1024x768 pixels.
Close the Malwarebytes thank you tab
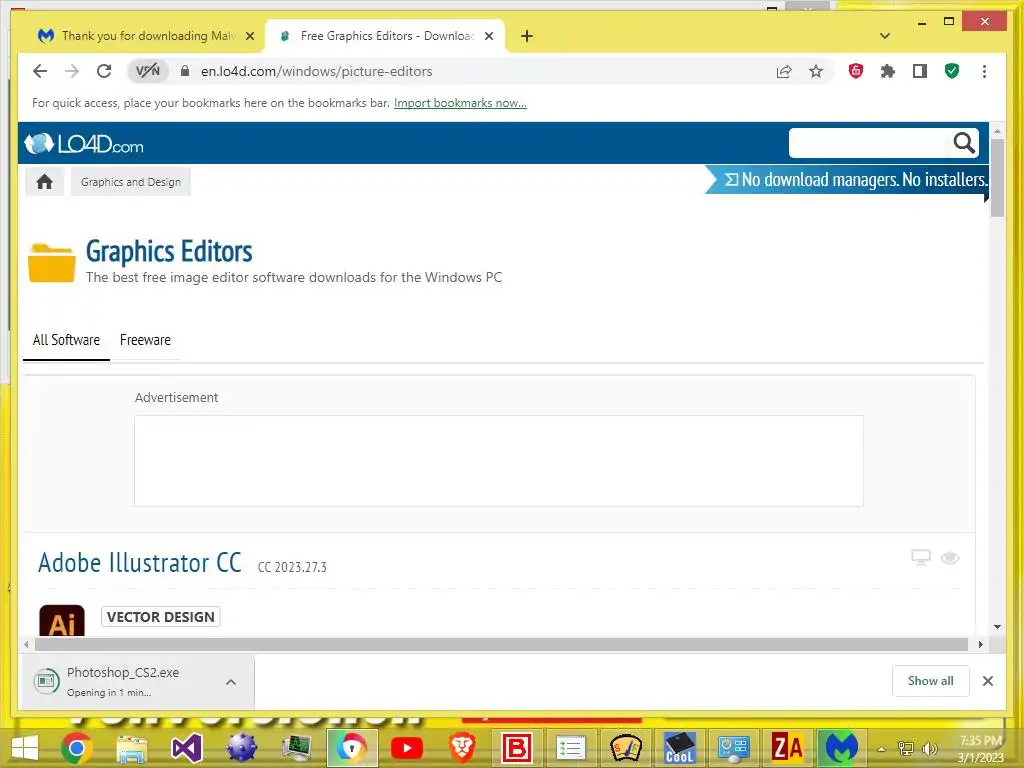click(249, 36)
